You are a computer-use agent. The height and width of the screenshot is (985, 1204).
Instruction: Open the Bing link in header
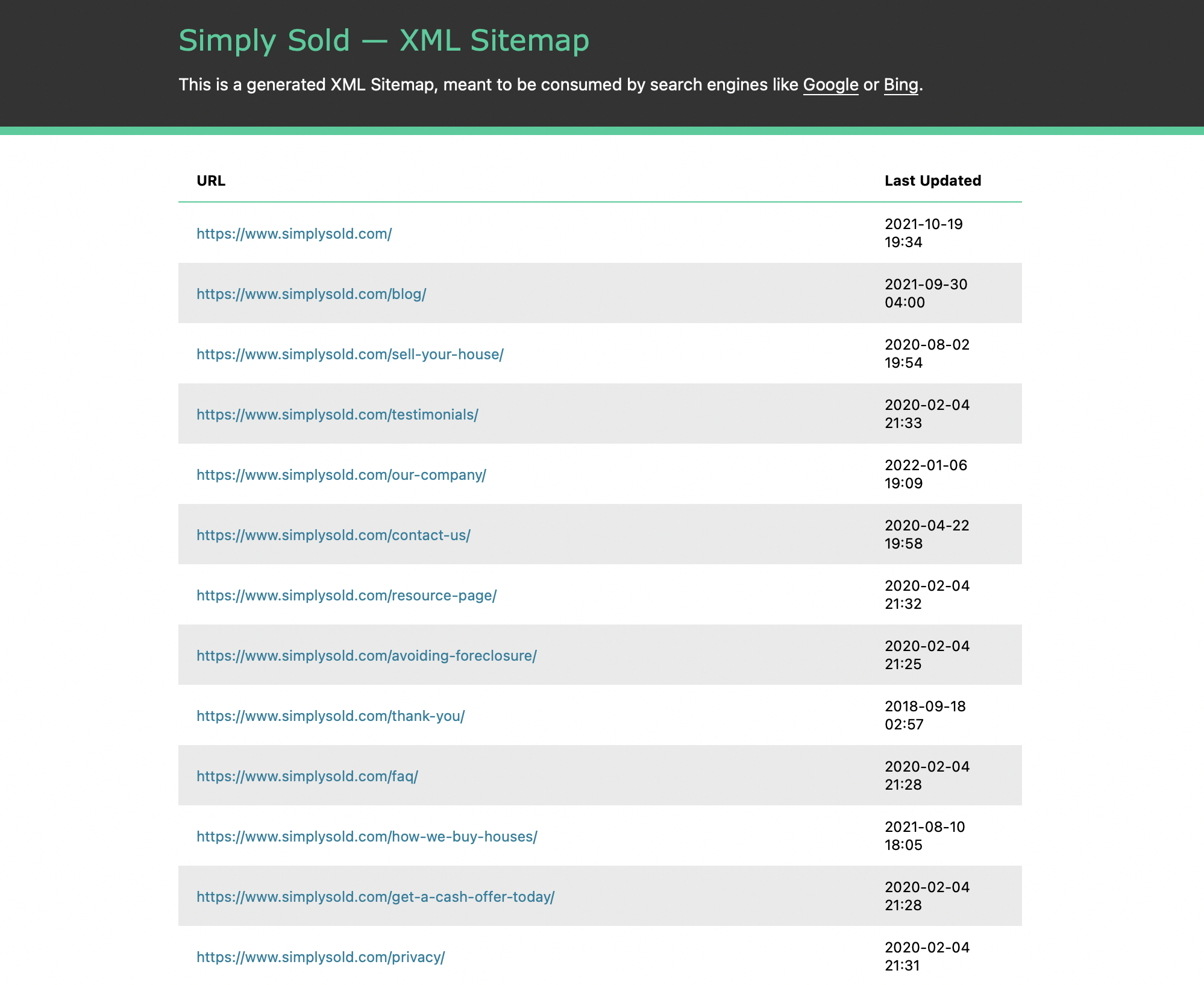(x=900, y=85)
